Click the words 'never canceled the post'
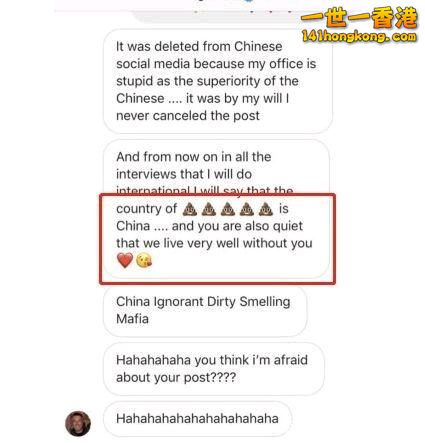This screenshot has height=443, width=425. (x=188, y=116)
